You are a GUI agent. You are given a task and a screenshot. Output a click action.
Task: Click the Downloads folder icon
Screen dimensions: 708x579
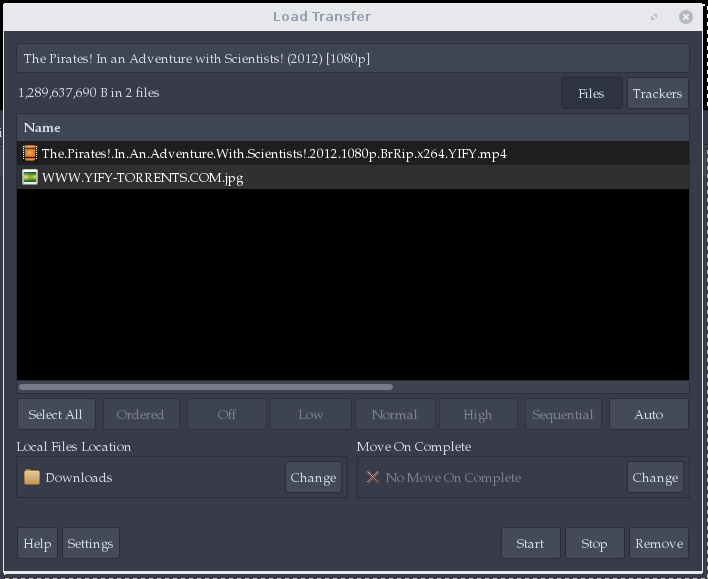click(32, 477)
